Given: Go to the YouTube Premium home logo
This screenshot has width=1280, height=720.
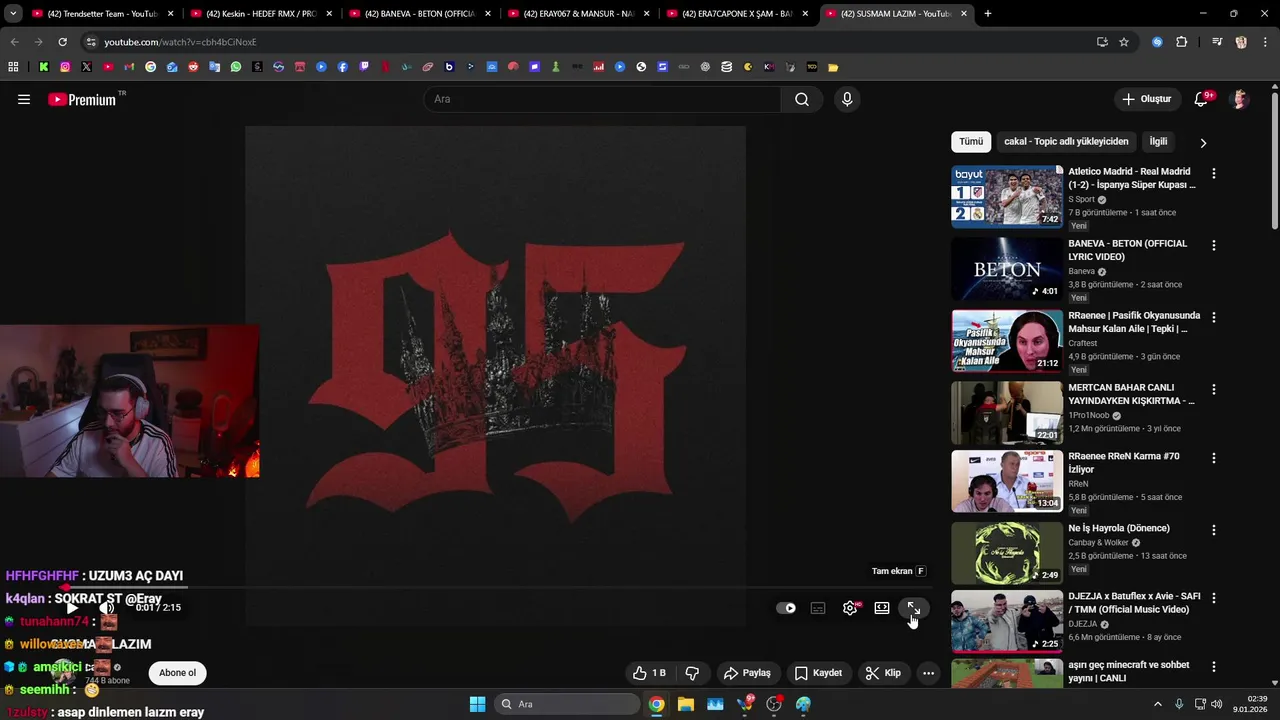Looking at the screenshot, I should 82,99.
